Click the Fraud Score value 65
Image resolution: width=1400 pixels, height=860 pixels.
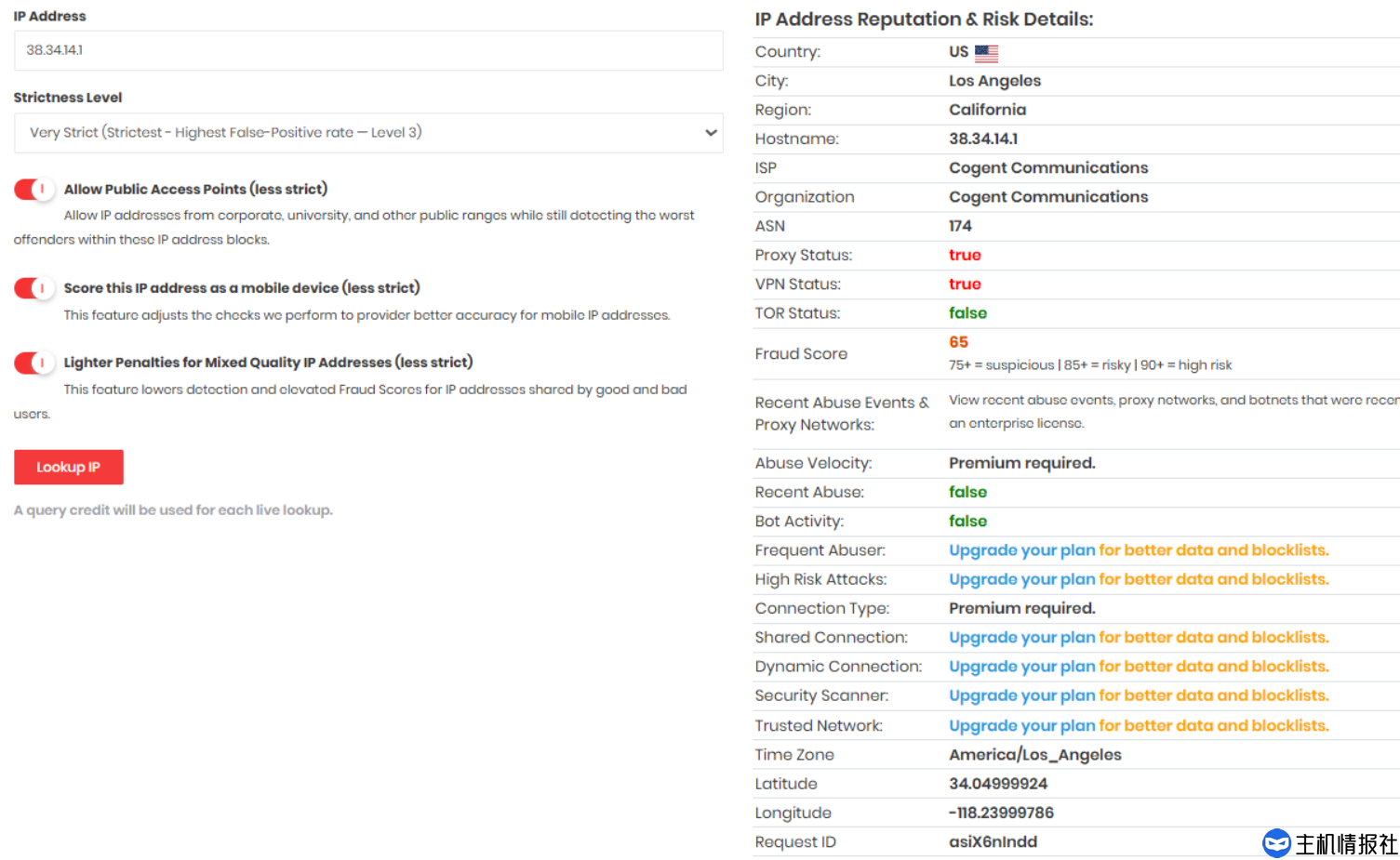958,342
